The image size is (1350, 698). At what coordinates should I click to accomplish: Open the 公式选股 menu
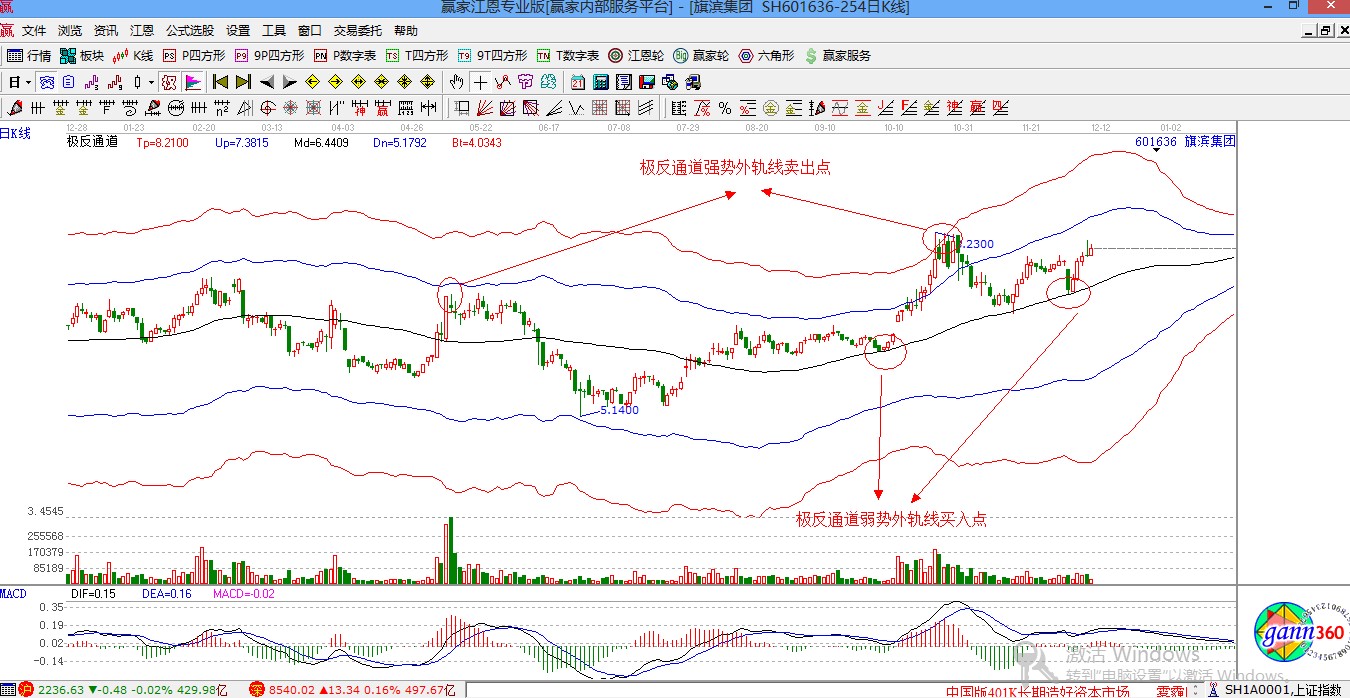189,31
